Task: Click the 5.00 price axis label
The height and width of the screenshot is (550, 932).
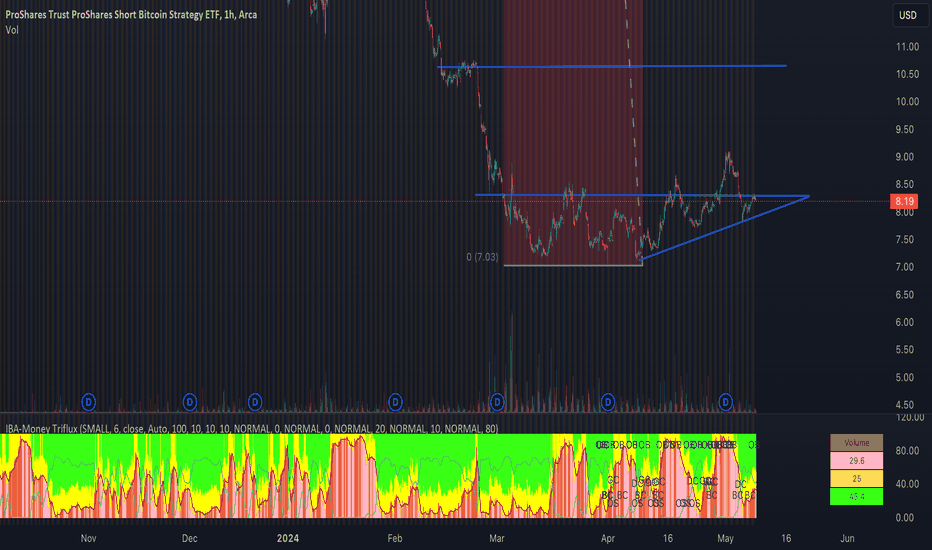Action: point(905,378)
